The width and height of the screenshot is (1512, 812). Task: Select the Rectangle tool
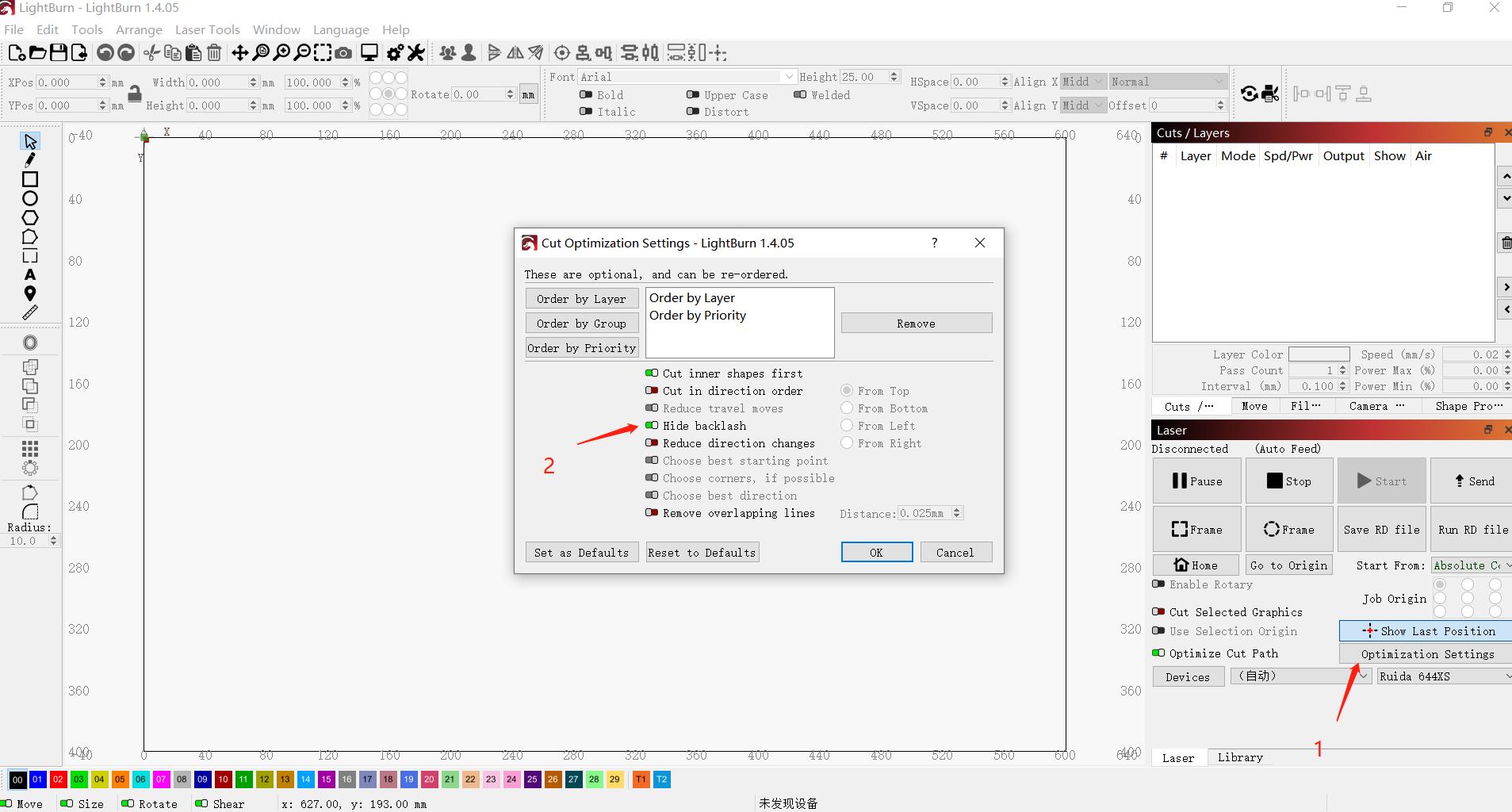pos(30,179)
